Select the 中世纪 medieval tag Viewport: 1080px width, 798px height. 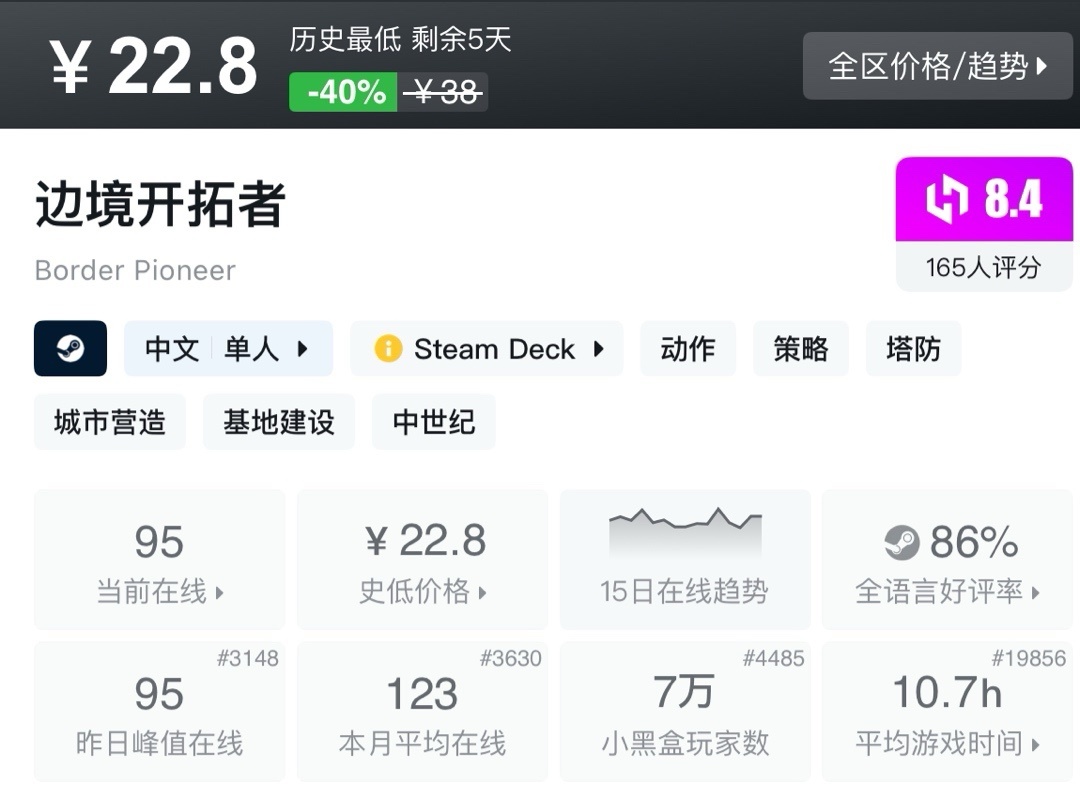coord(434,422)
